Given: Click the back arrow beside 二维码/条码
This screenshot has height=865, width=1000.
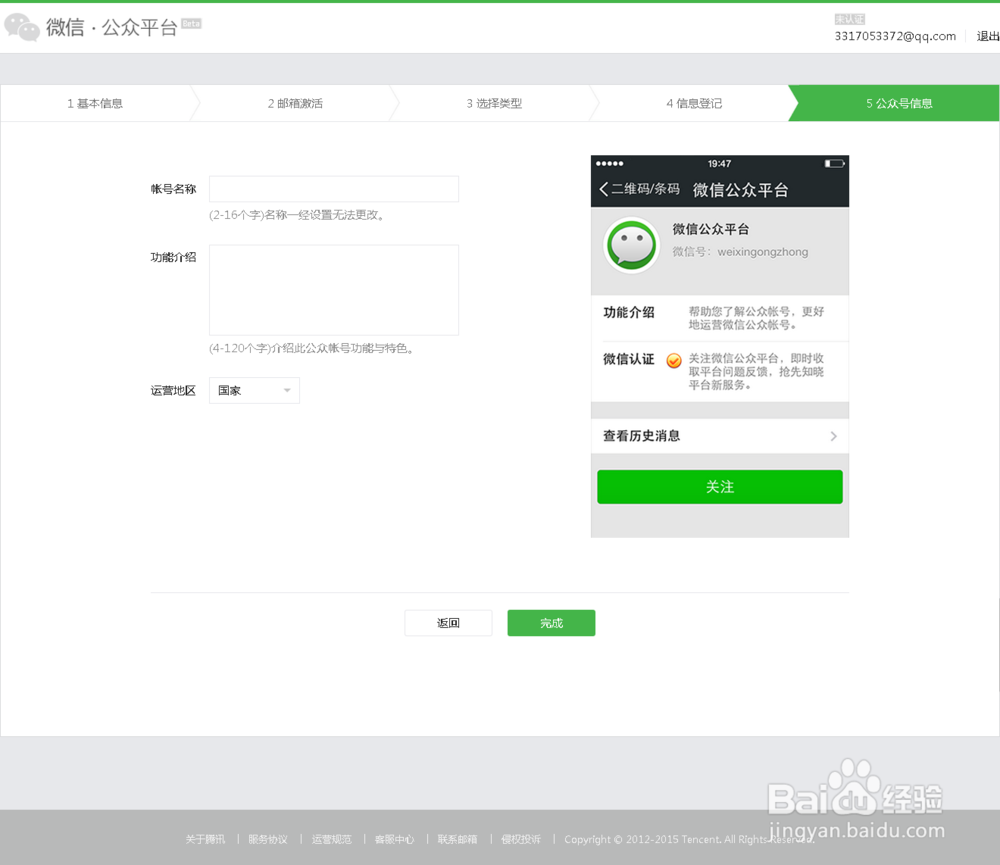Looking at the screenshot, I should 603,189.
